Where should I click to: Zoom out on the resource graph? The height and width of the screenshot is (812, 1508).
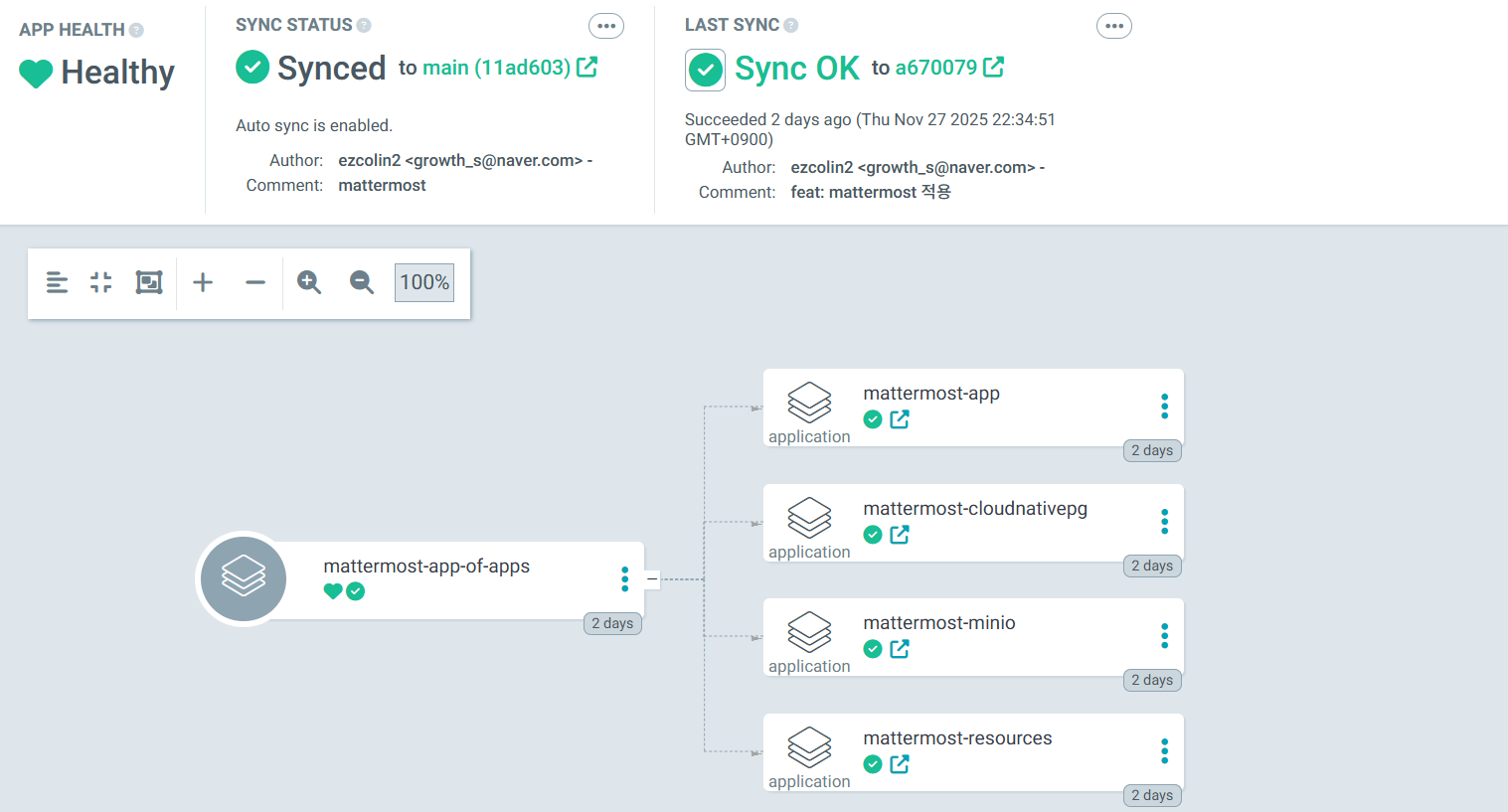point(362,282)
